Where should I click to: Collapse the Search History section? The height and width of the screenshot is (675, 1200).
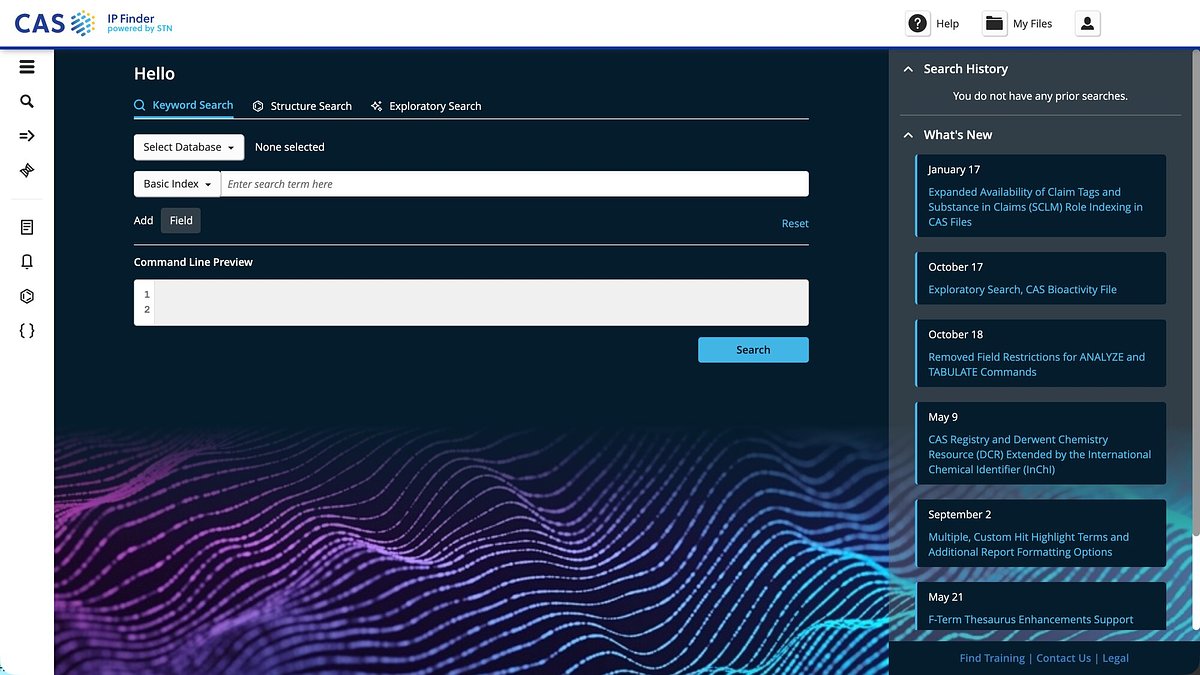point(908,69)
